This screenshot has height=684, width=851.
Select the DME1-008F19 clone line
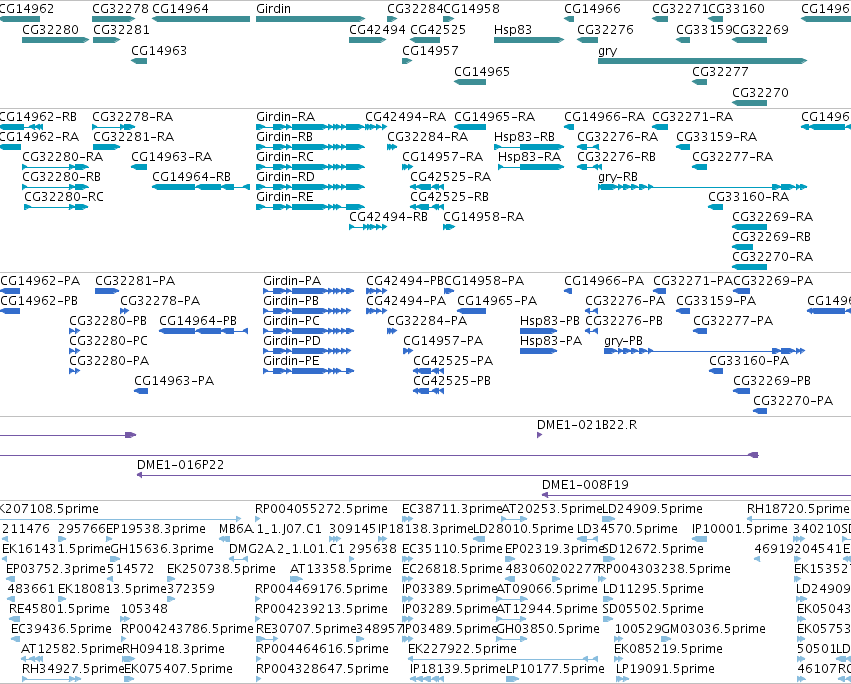coord(697,495)
